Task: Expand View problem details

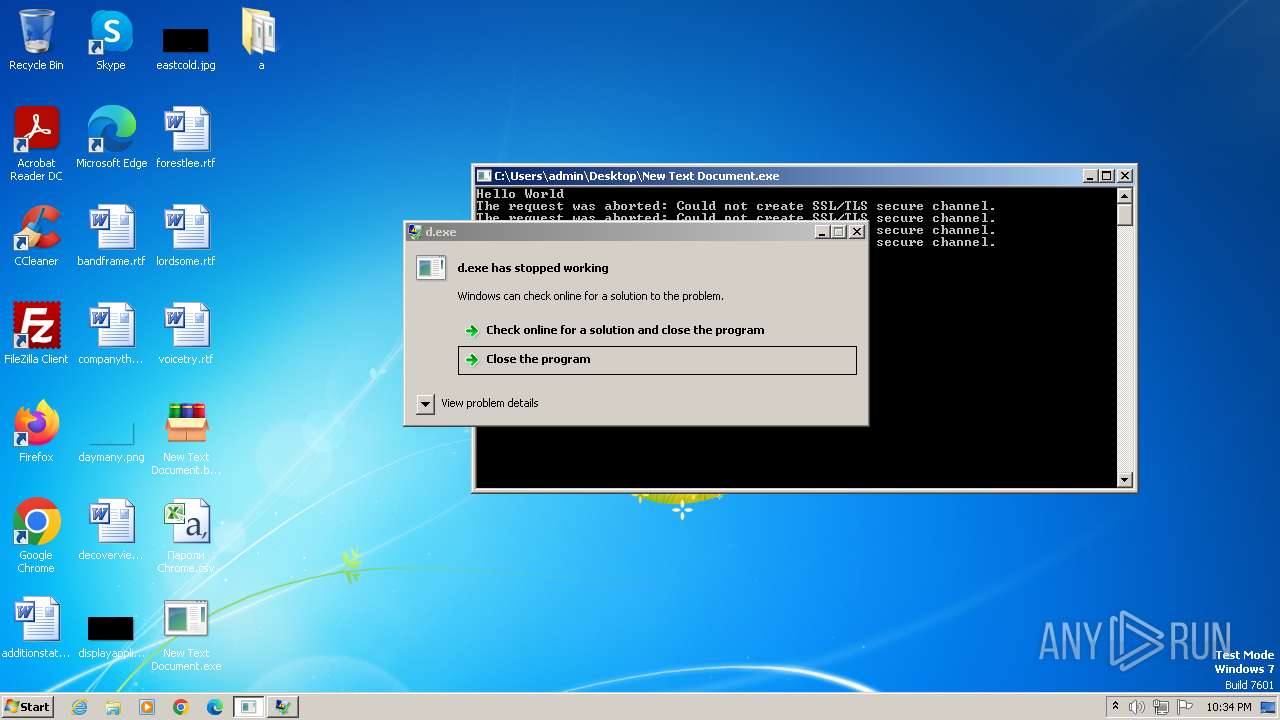Action: click(479, 404)
